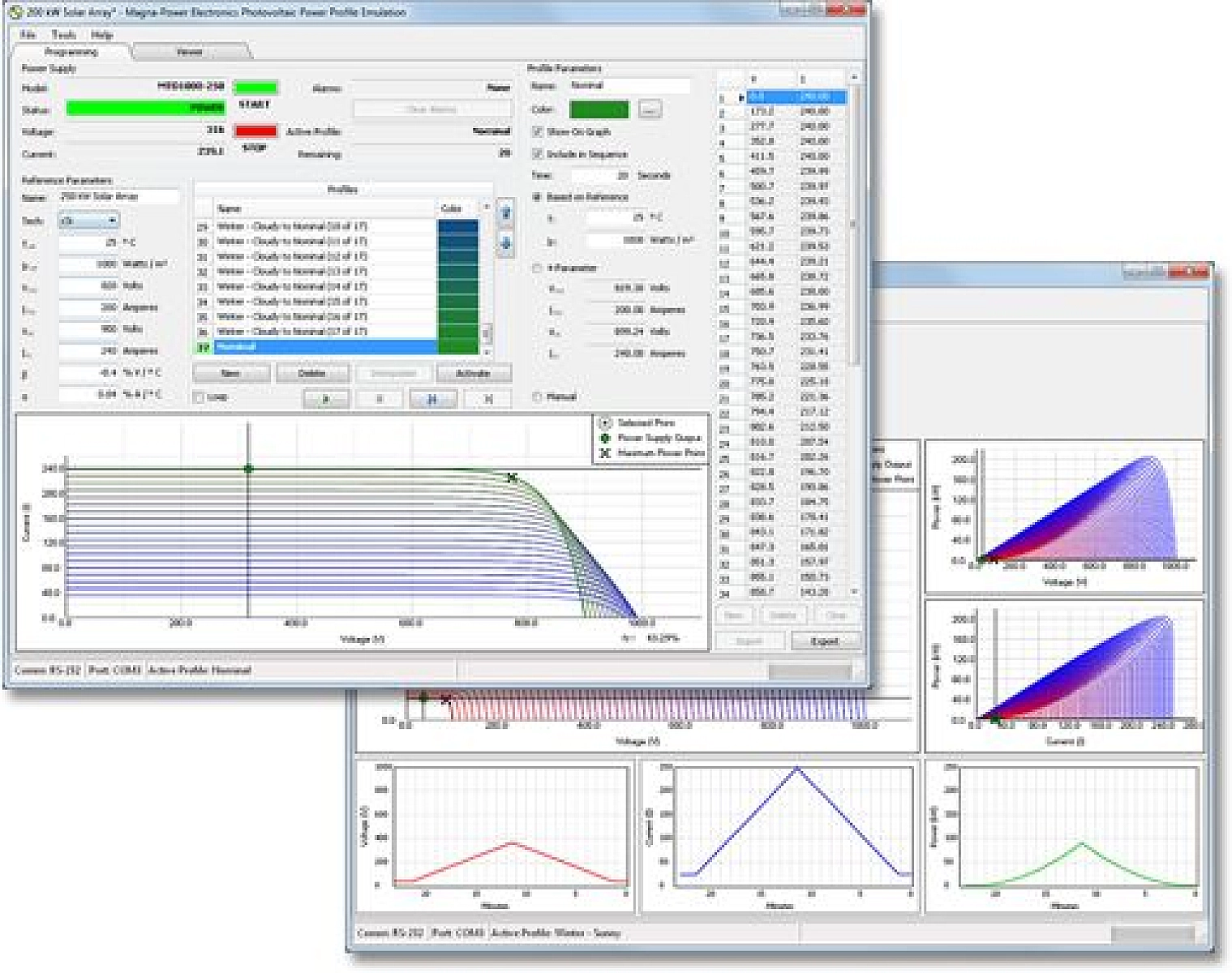The width and height of the screenshot is (1232, 973).
Task: Click the red STOP output button
Action: (255, 131)
